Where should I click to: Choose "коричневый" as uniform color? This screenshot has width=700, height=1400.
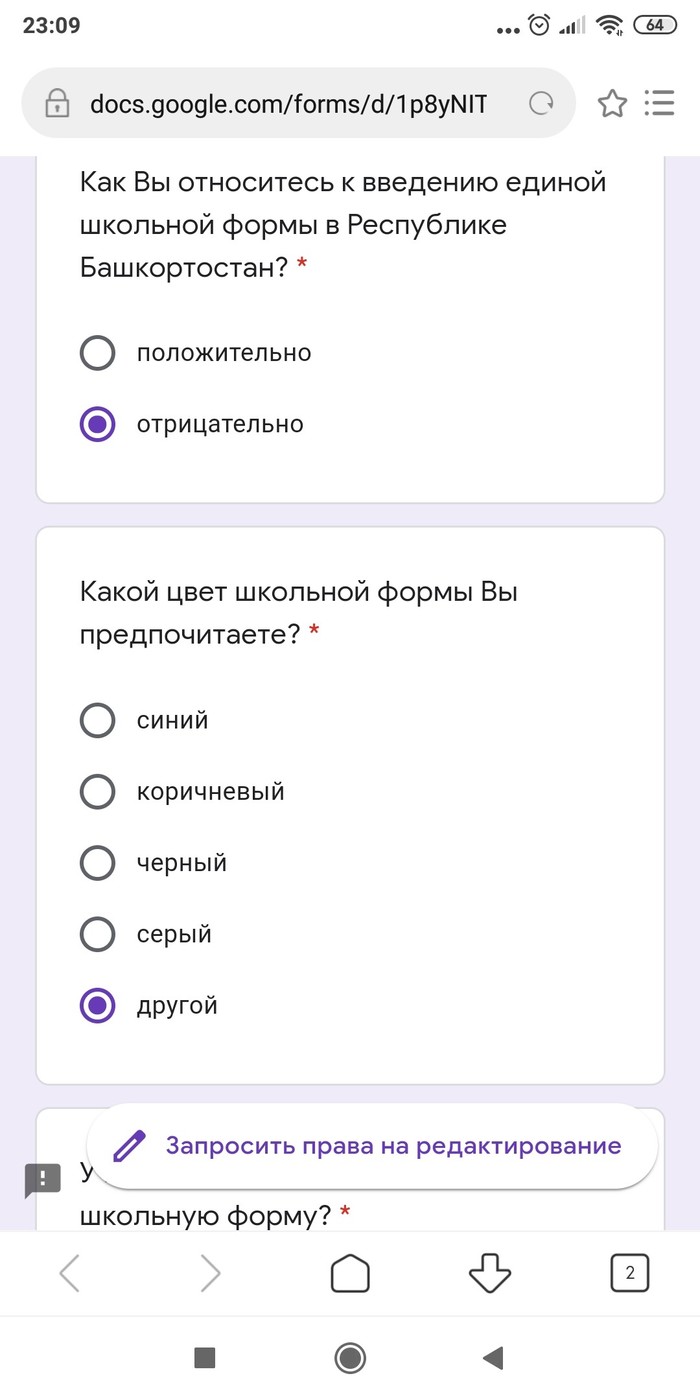pos(97,792)
